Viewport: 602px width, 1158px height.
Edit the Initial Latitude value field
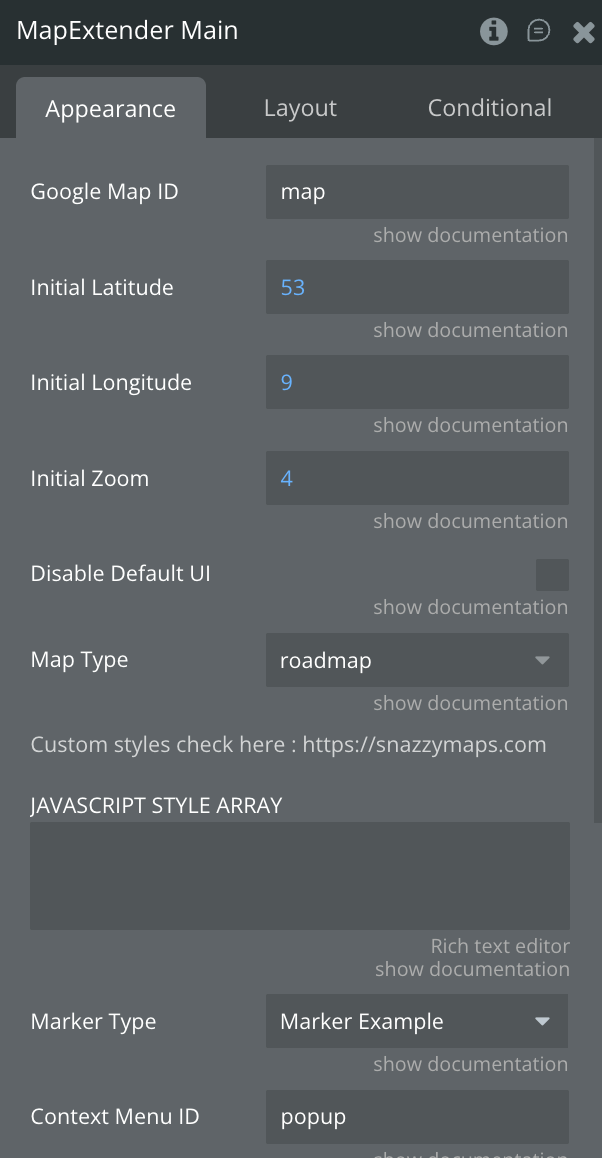417,288
